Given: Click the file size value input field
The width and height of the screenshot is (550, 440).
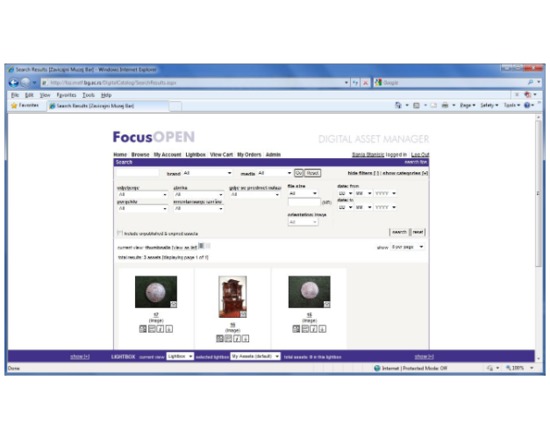Looking at the screenshot, I should [x=304, y=202].
